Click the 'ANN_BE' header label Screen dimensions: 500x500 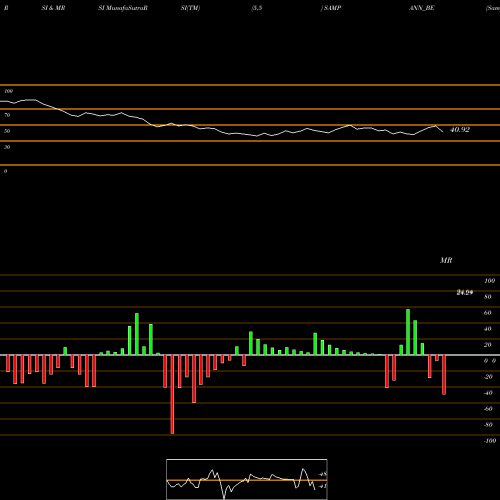(x=422, y=8)
